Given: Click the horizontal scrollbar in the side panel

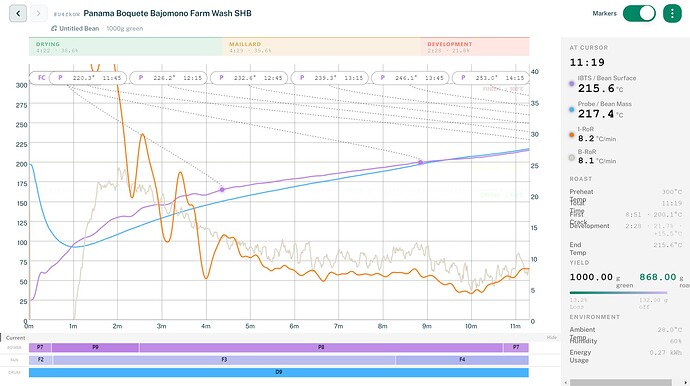Looking at the screenshot, I should pos(621,382).
